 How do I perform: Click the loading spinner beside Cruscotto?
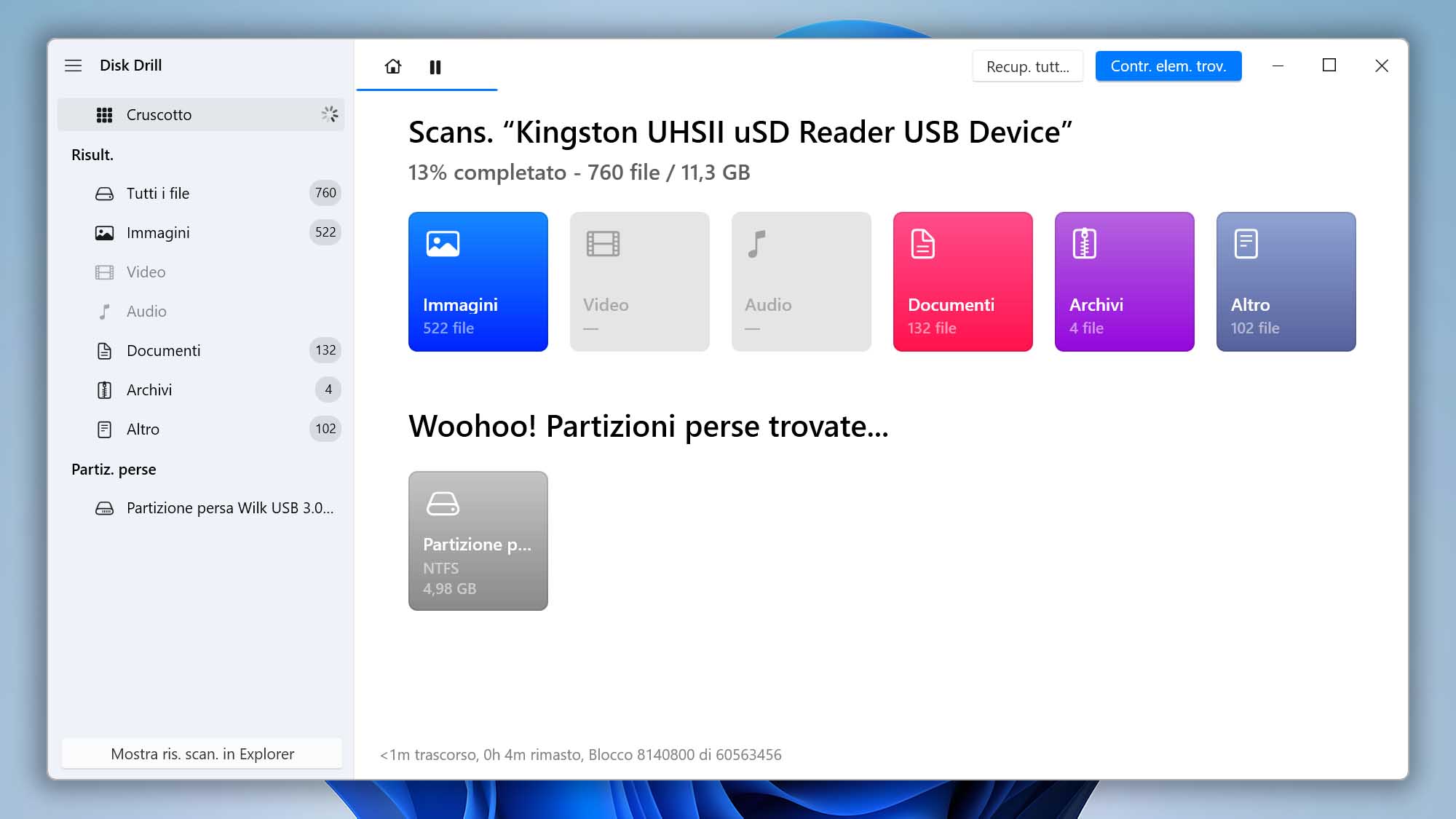[330, 114]
